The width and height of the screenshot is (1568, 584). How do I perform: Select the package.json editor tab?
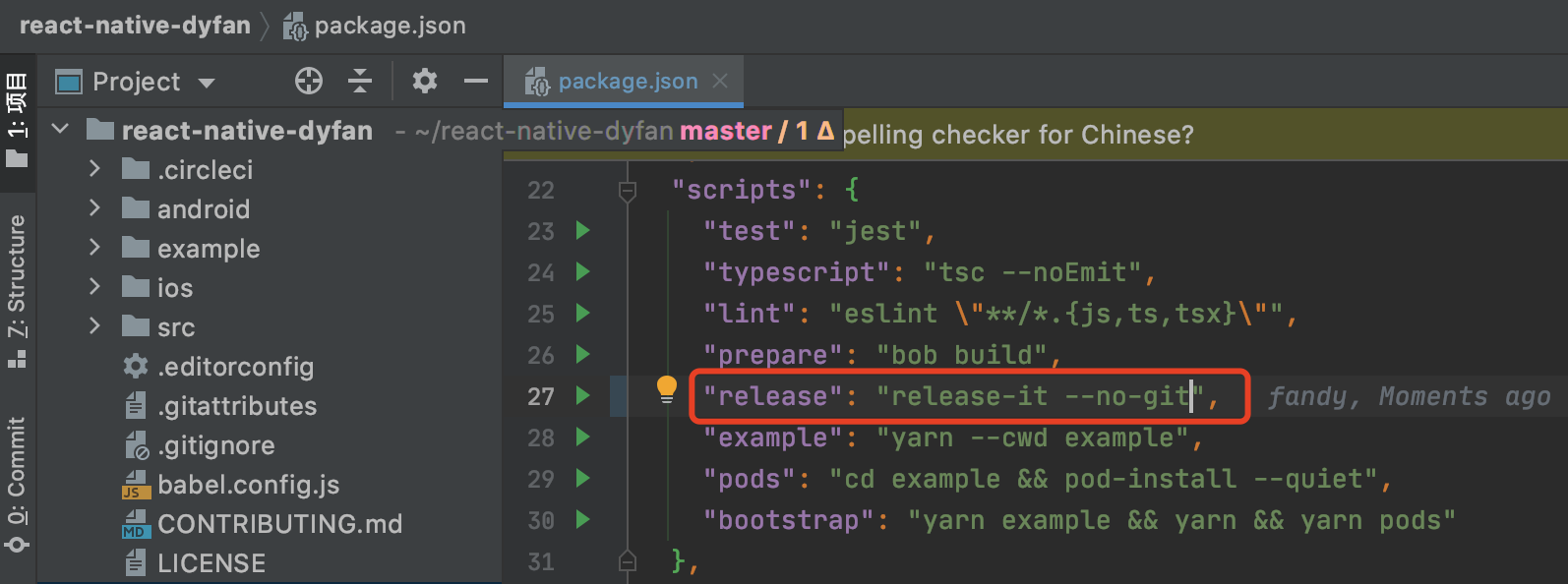point(627,82)
